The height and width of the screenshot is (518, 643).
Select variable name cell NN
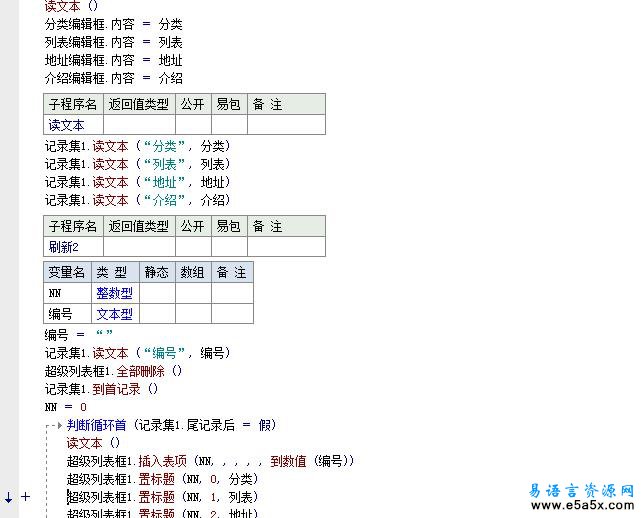(67, 293)
